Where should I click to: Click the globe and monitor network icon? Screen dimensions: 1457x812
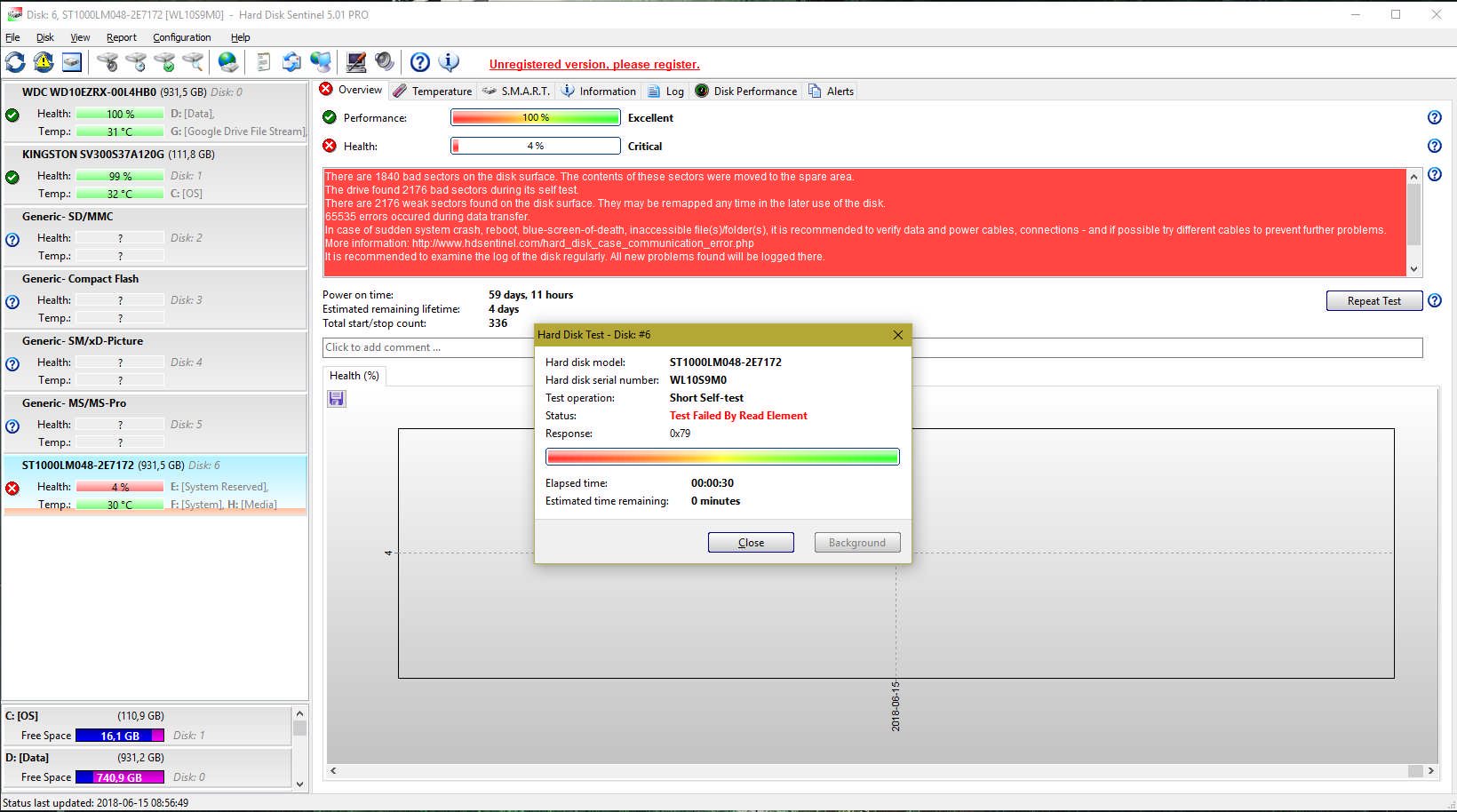[321, 62]
